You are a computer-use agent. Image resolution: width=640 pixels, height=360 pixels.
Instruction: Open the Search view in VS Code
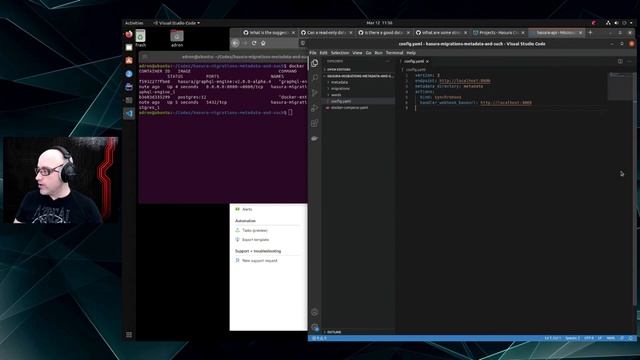(315, 78)
